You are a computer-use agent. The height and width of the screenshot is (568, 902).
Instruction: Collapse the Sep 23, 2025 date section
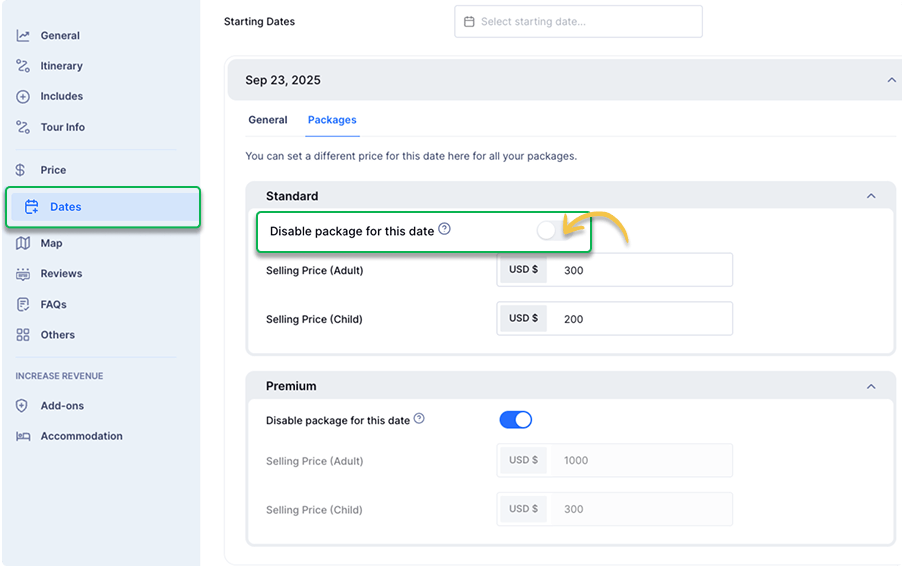(x=891, y=80)
